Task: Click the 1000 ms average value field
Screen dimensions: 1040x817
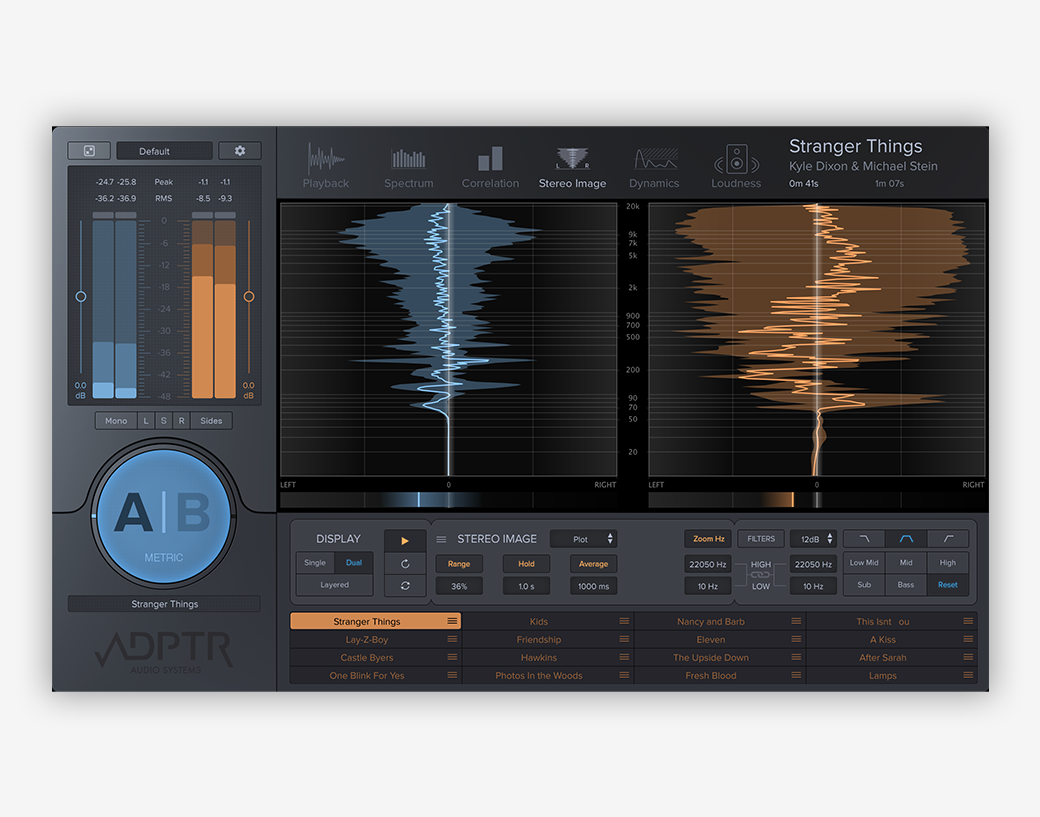Action: pos(593,586)
